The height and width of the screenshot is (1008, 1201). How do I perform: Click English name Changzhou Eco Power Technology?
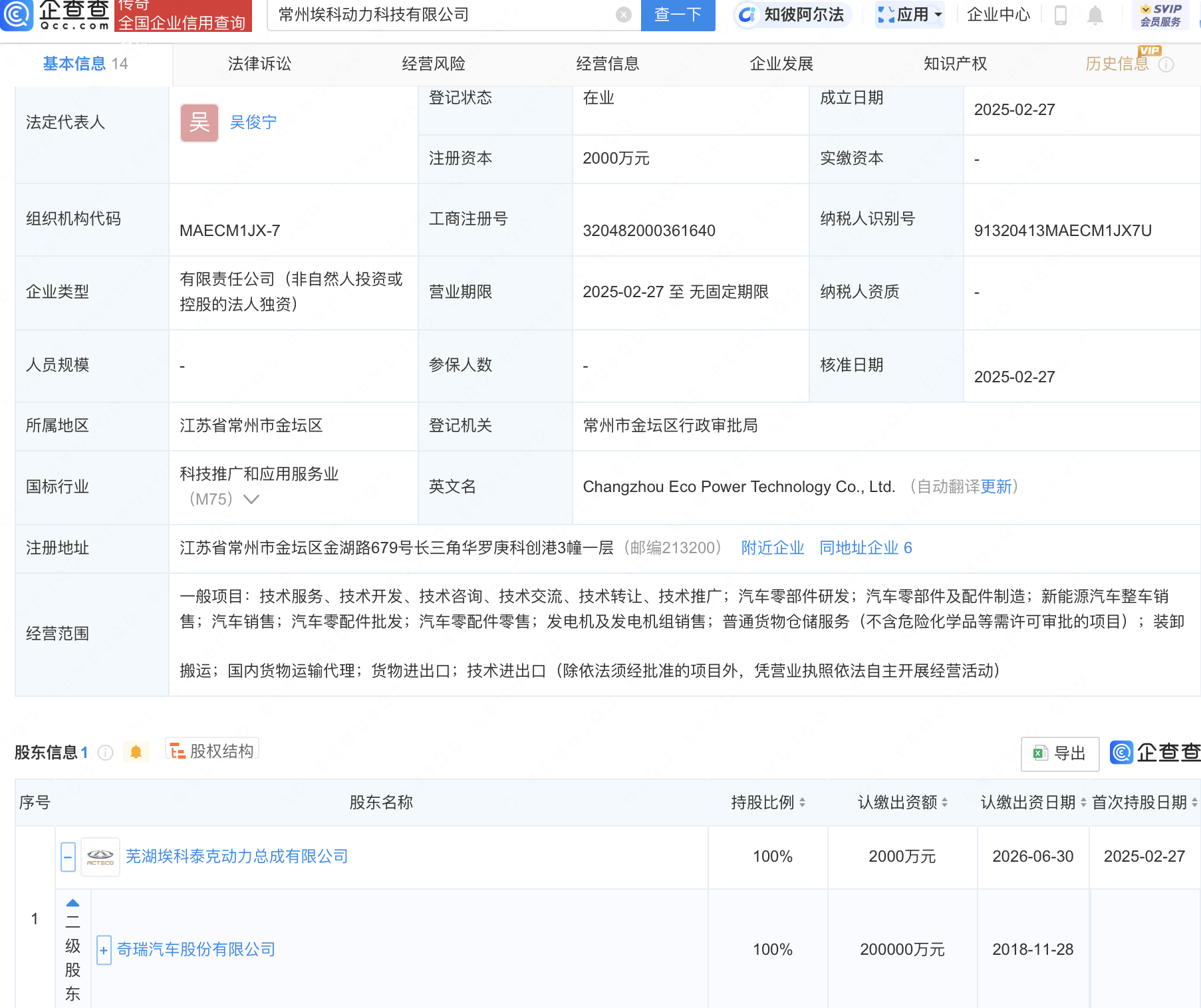739,487
